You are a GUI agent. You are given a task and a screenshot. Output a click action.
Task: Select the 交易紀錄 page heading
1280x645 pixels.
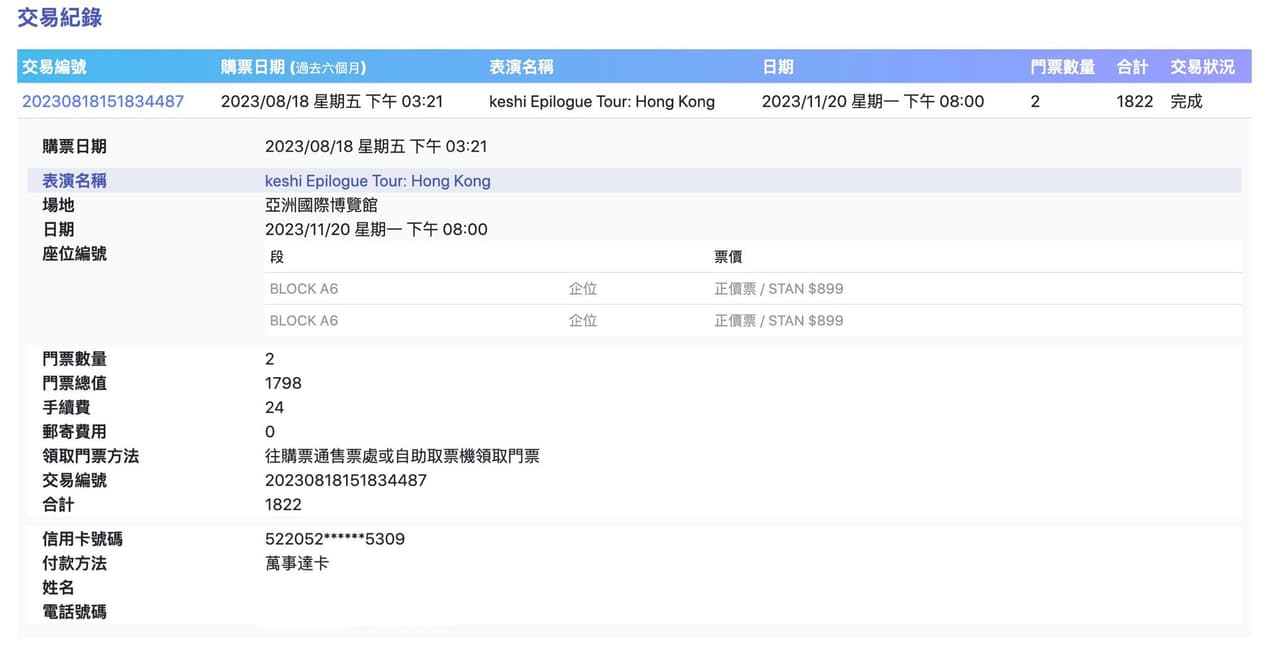(x=57, y=18)
